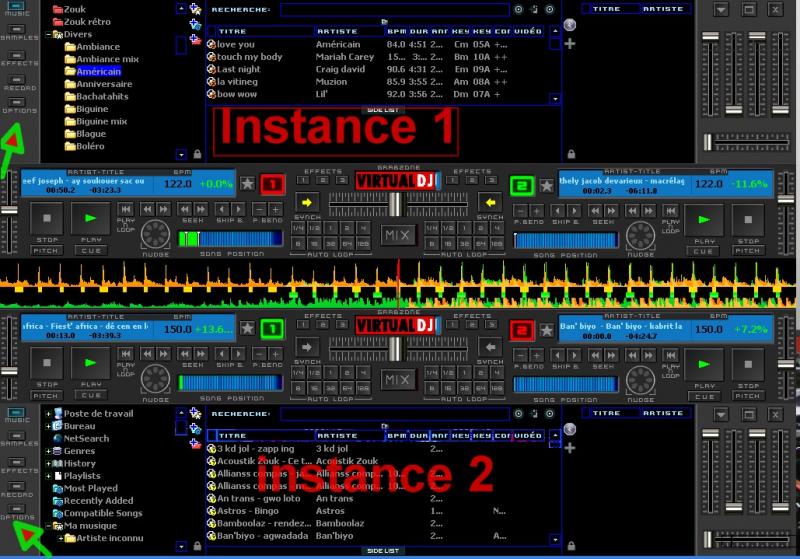Viewport: 800px width, 559px height.
Task: Click Instance 1 deck 2 Play button
Action: (704, 220)
